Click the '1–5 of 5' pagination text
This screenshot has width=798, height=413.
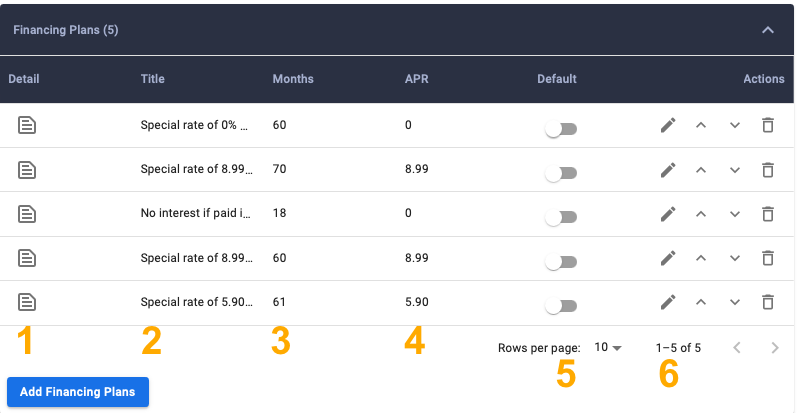pos(678,348)
